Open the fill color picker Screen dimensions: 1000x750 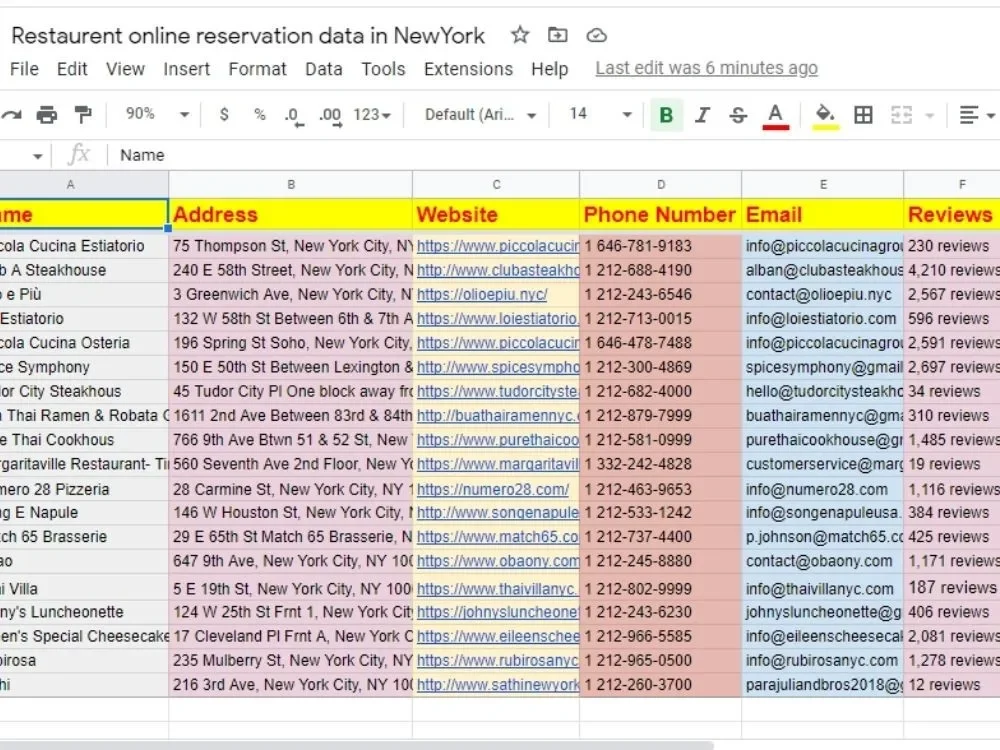[x=825, y=116]
